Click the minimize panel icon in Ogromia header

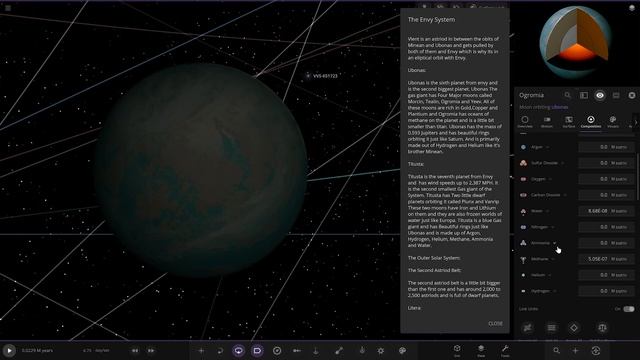pos(616,95)
